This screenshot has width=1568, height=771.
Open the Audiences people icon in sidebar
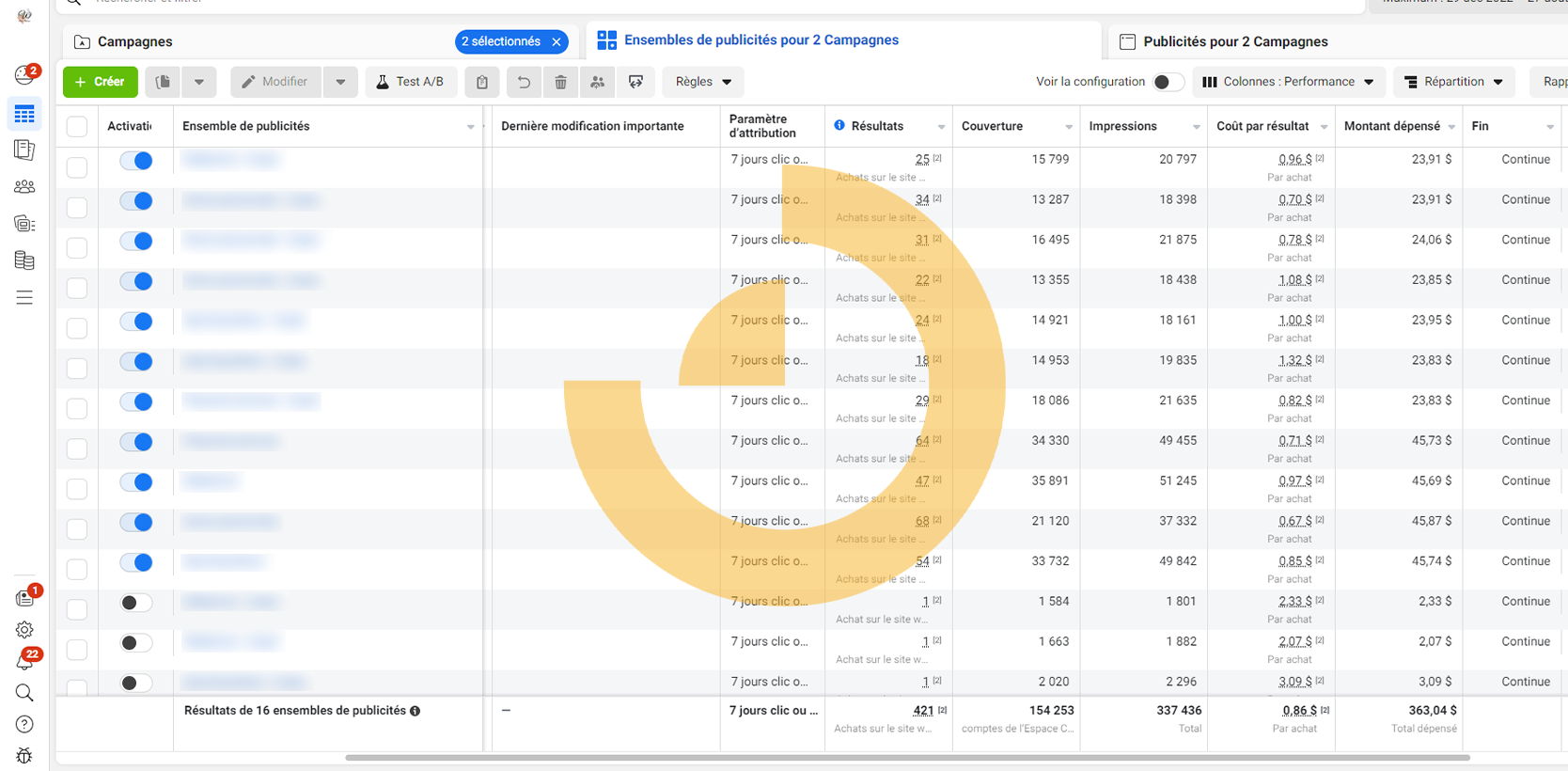[24, 187]
